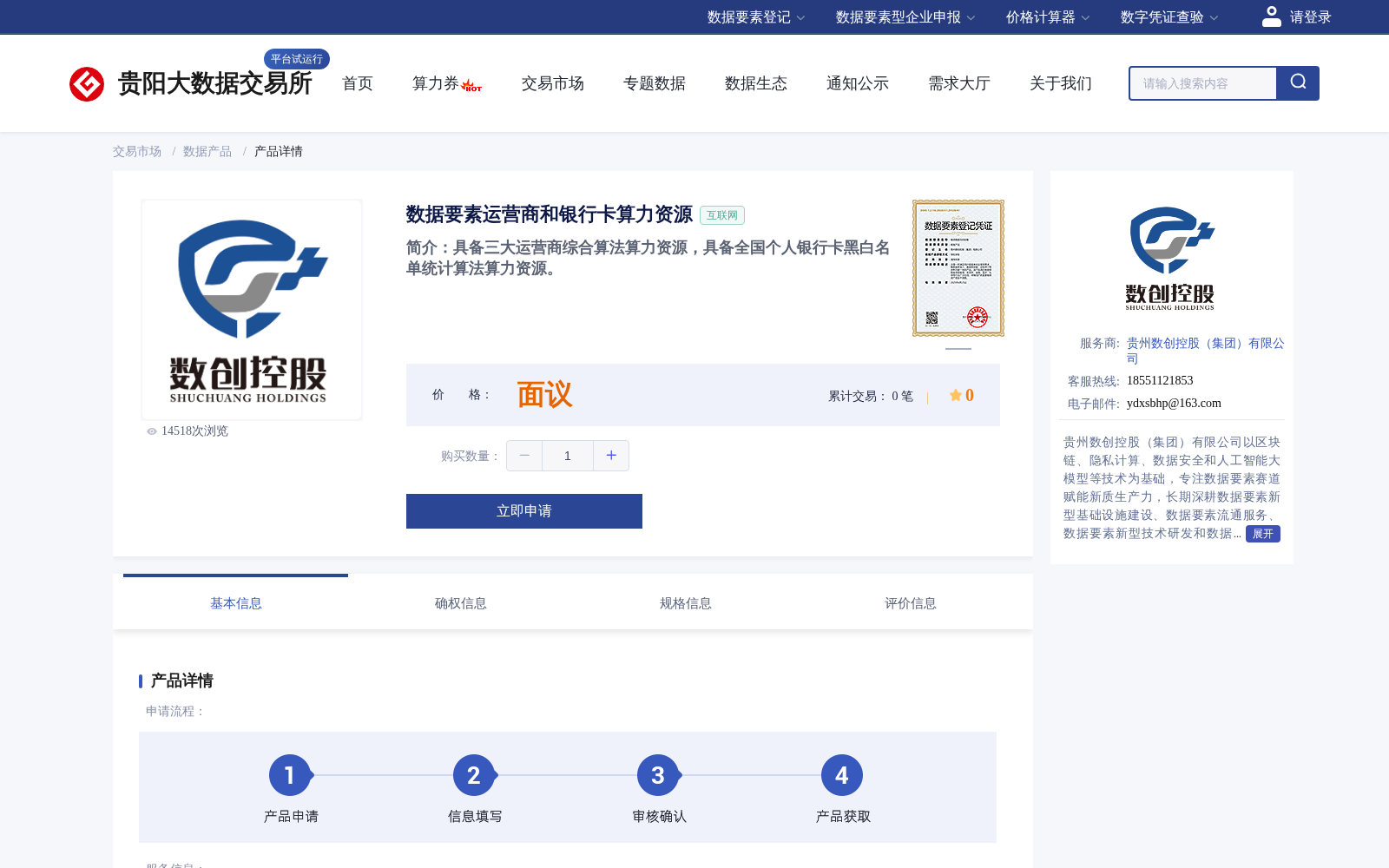Open the 数据要素型企业申报 dropdown
This screenshot has height=868, width=1389.
tap(905, 17)
